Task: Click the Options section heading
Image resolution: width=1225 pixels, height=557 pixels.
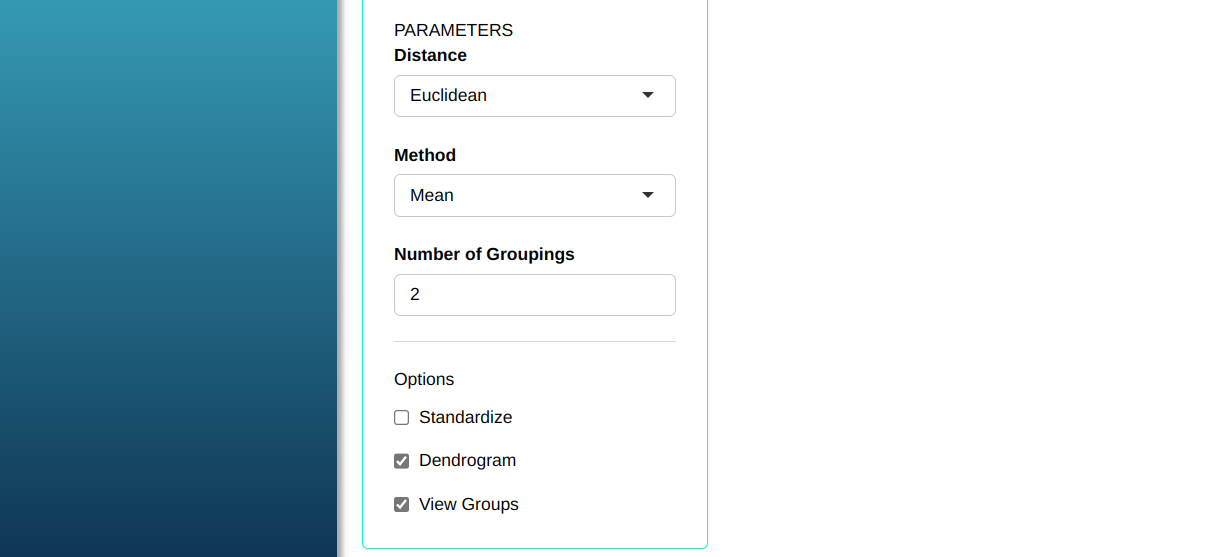Action: (424, 379)
